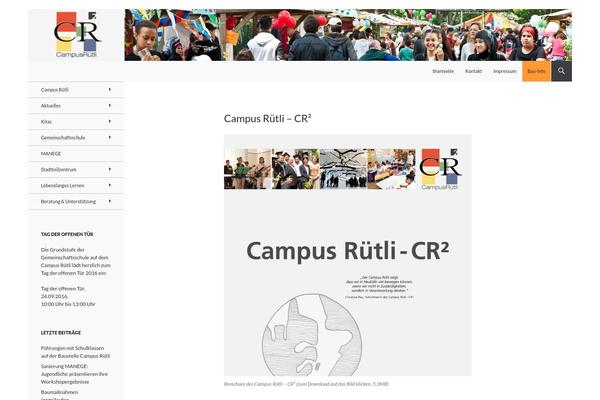
Task: Open Führungen mit Schulklassen post link
Action: [x=75, y=352]
